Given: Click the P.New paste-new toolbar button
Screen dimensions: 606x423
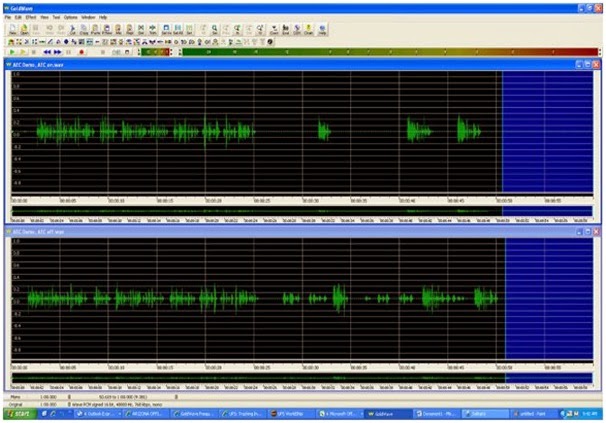Looking at the screenshot, I should [107, 29].
